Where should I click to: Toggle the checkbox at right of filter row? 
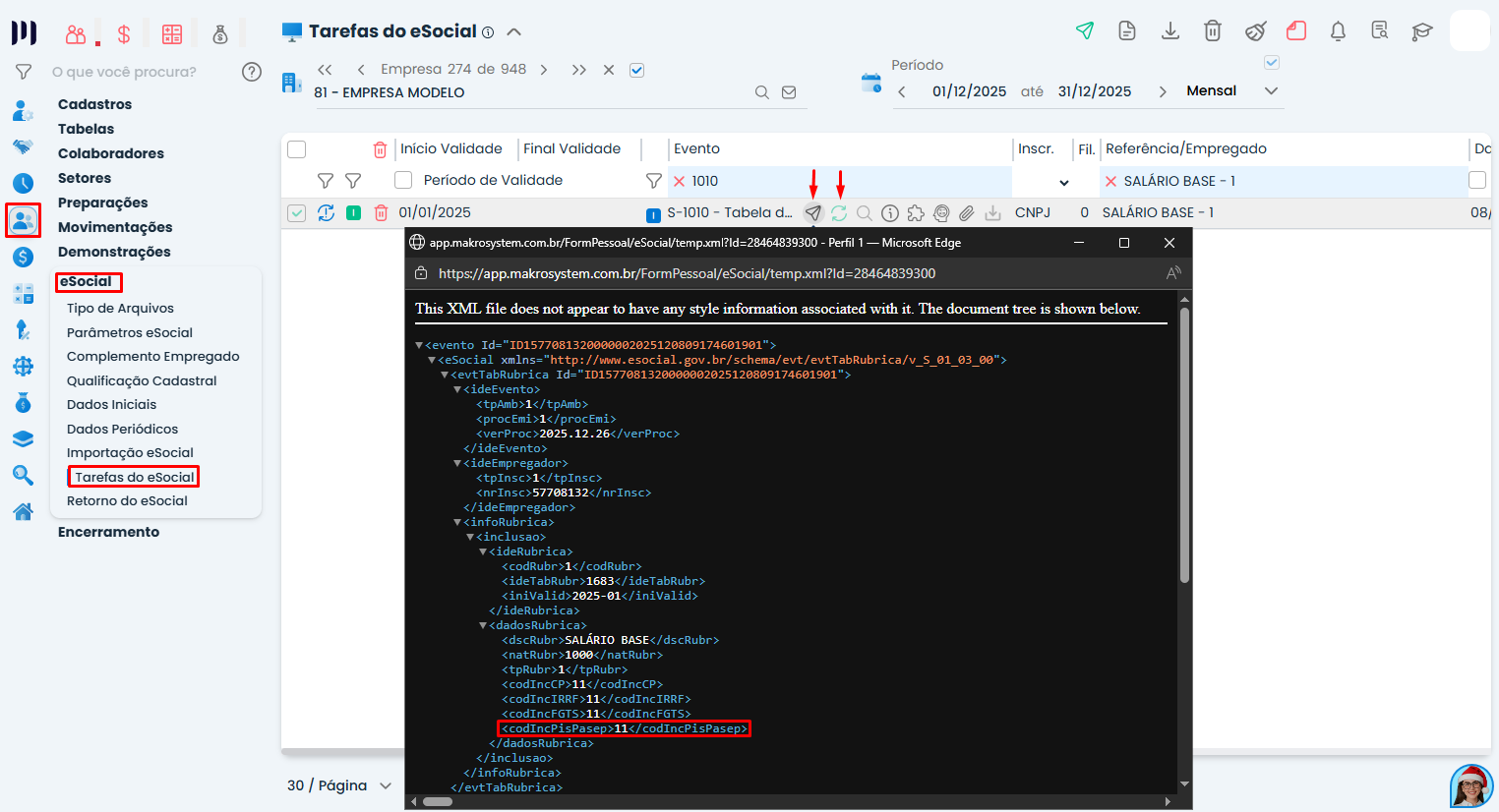pos(1477,180)
